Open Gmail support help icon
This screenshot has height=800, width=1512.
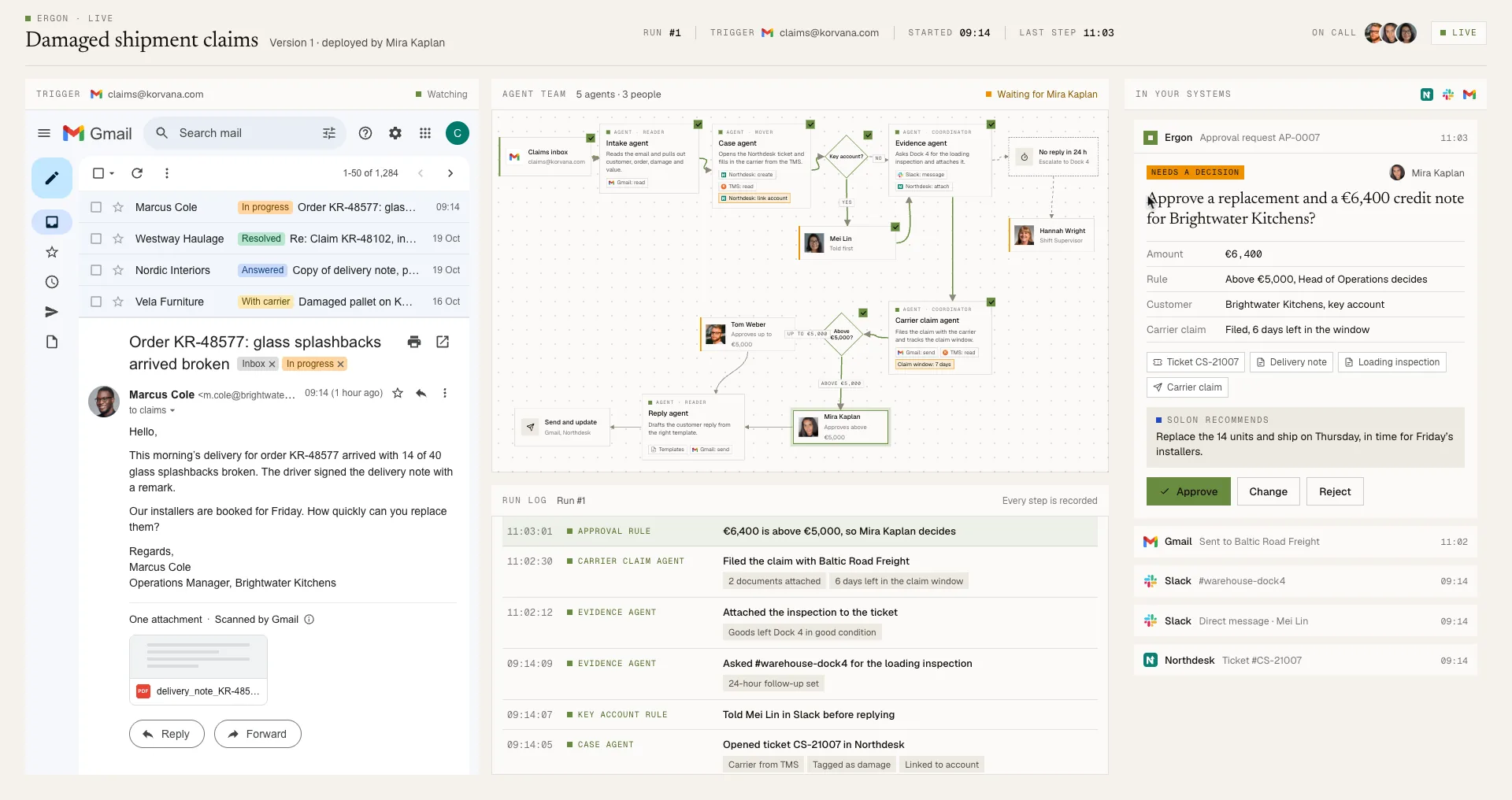click(x=365, y=133)
